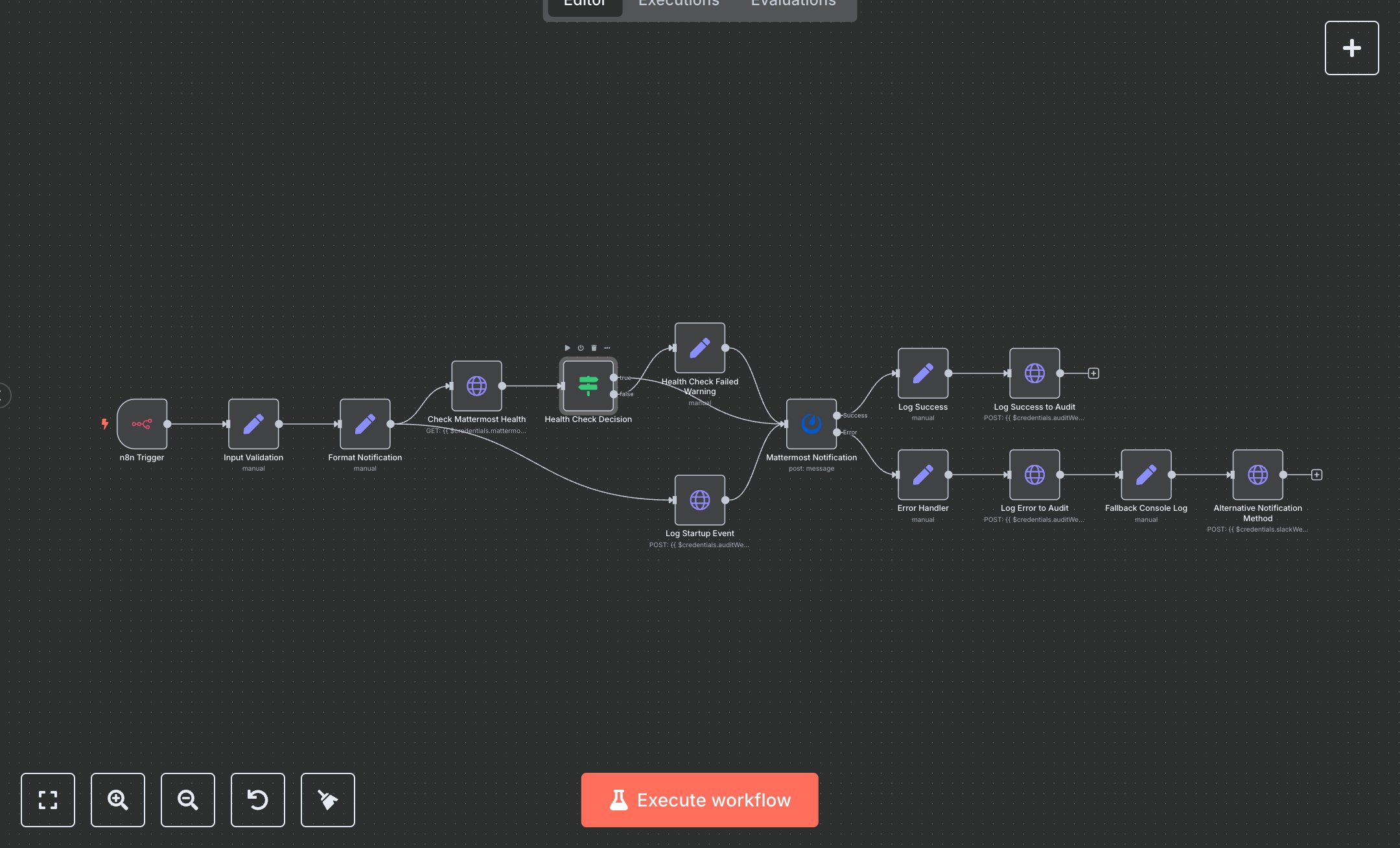This screenshot has width=1400, height=848.
Task: Delete Health Check Decision using the trash icon
Action: pyautogui.click(x=593, y=347)
